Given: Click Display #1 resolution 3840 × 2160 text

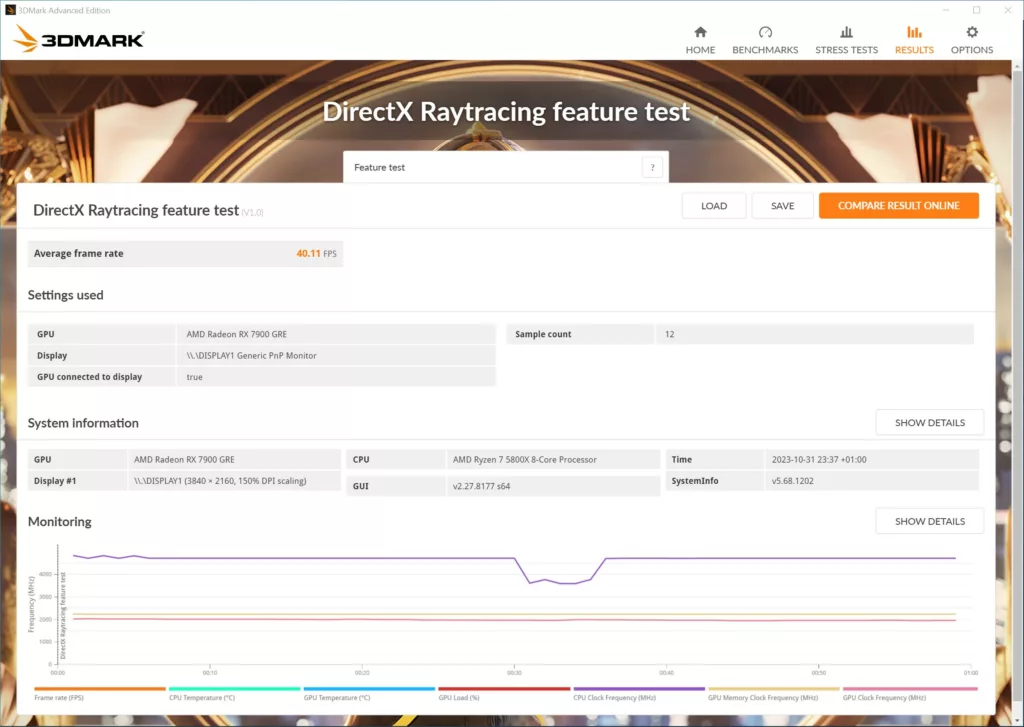Looking at the screenshot, I should (220, 481).
